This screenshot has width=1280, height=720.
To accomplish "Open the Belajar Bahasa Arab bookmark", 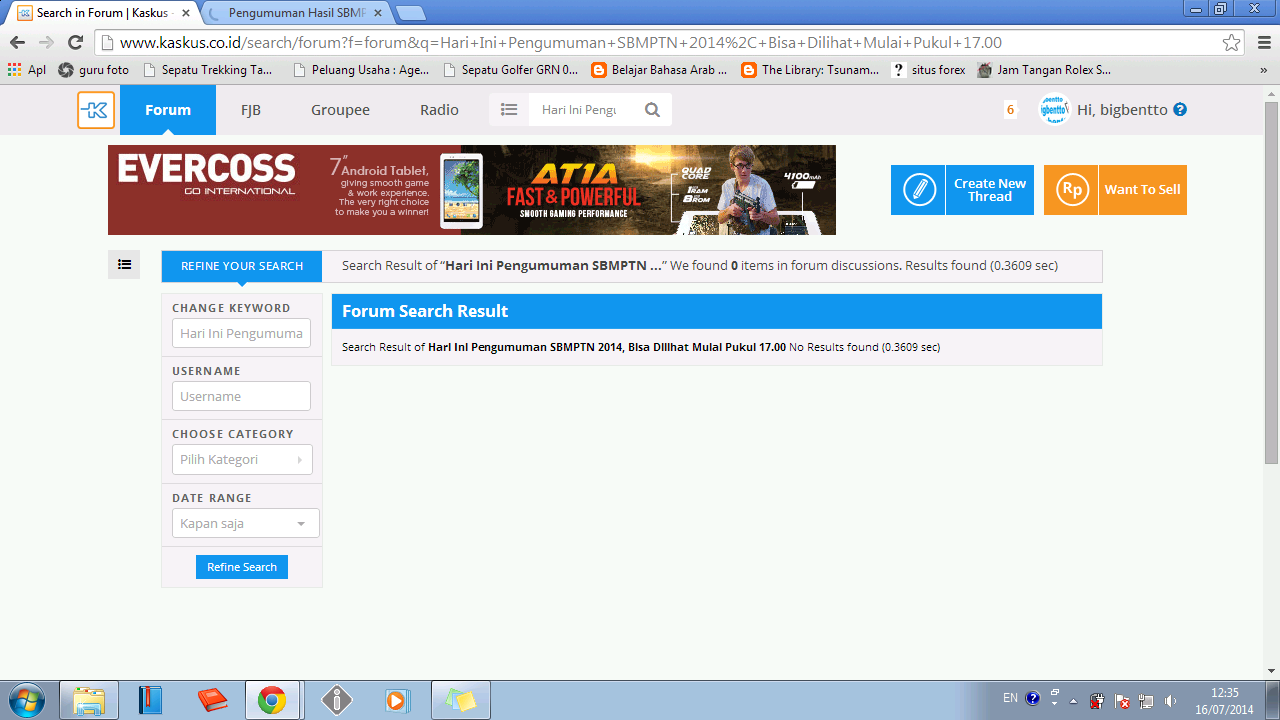I will (660, 70).
